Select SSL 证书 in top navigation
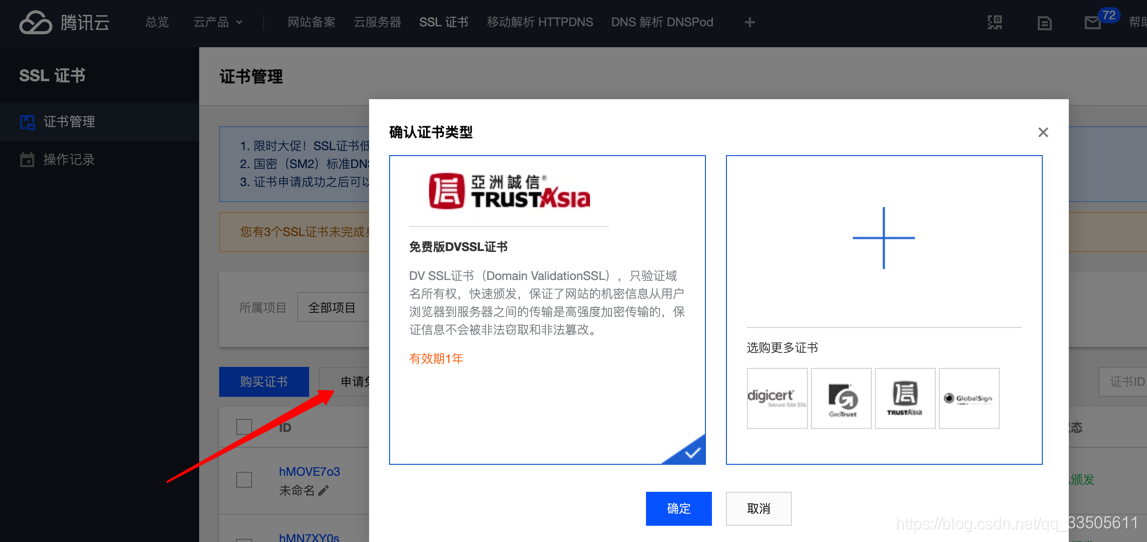The image size is (1147, 542). pos(444,23)
